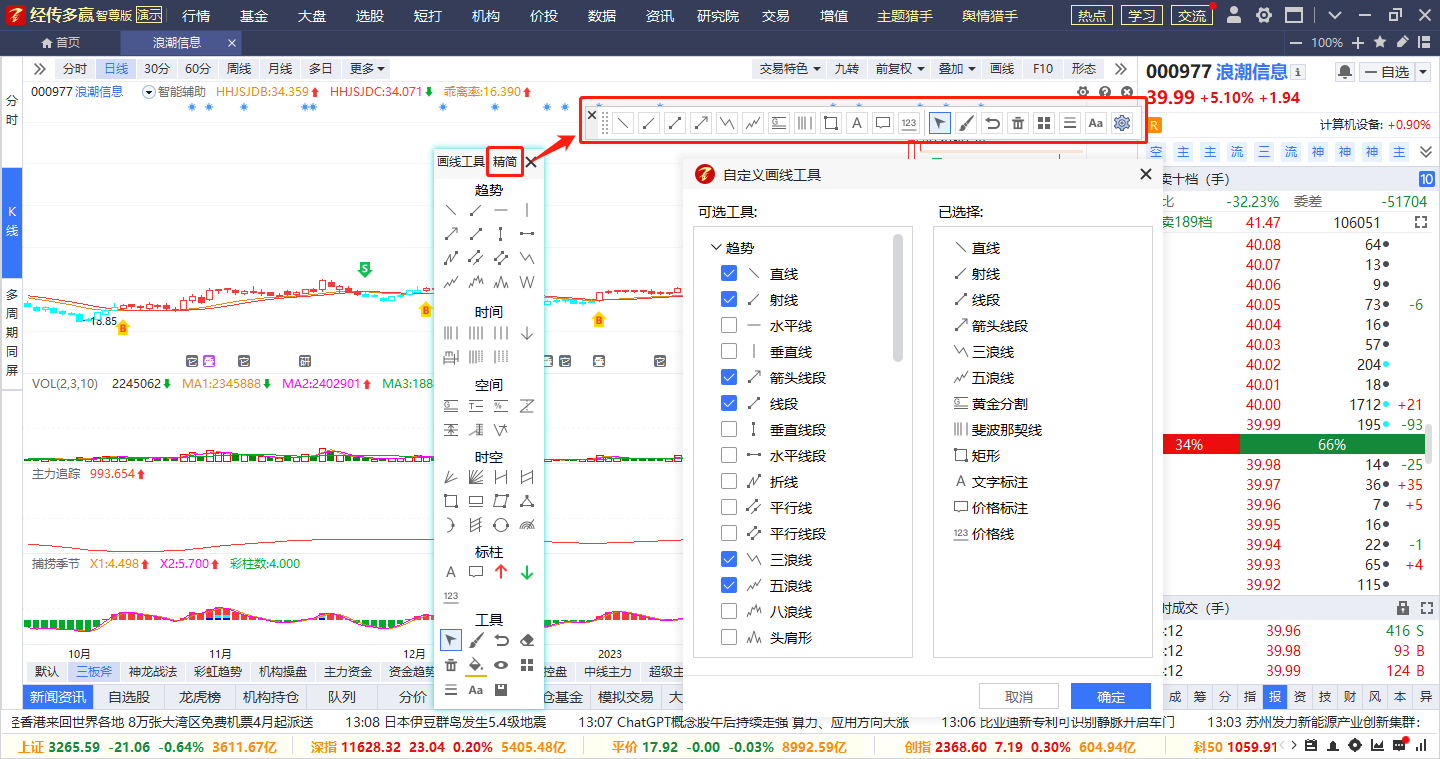The width and height of the screenshot is (1440, 759).
Task: Select the price callout bubble in floating toolbar
Action: click(883, 123)
